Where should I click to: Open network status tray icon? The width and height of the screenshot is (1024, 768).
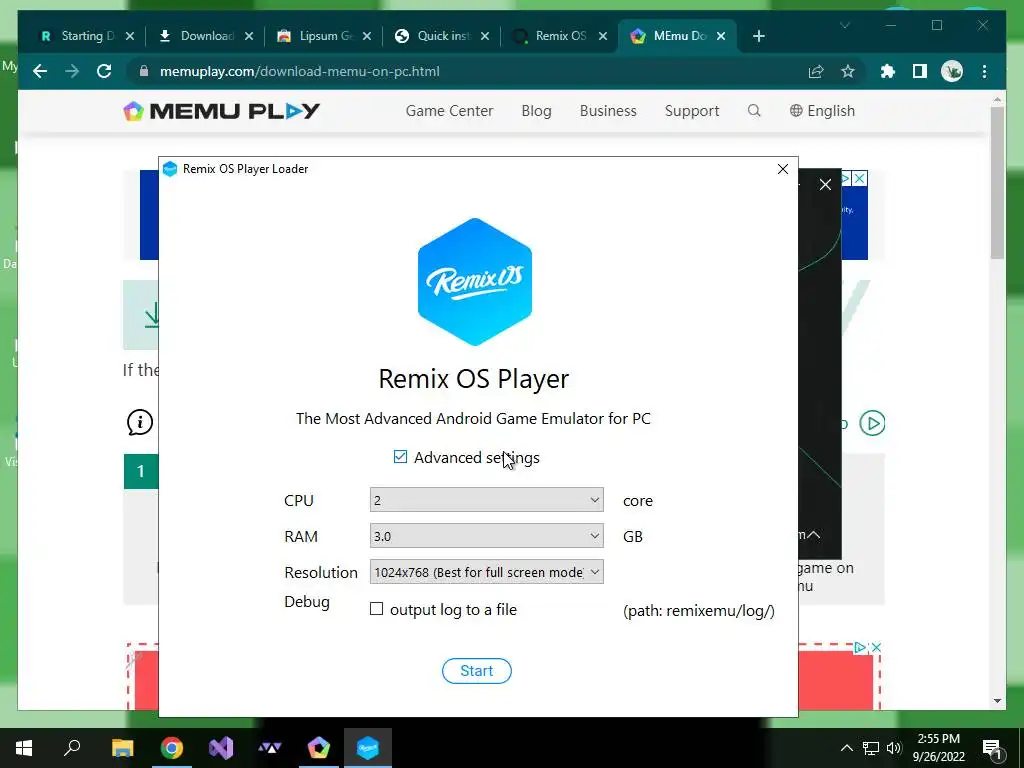tap(871, 748)
